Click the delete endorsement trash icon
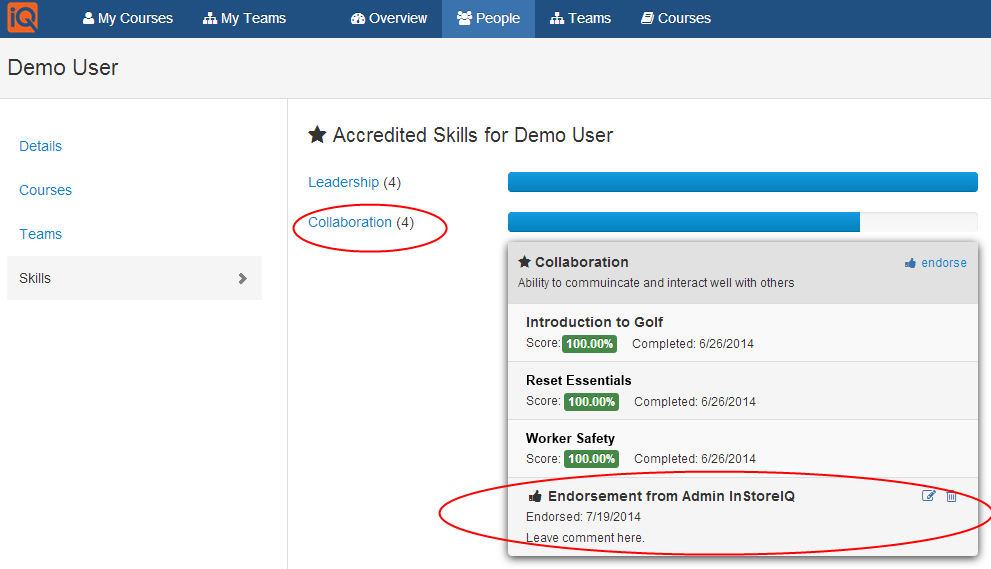The height and width of the screenshot is (569, 991). [x=951, y=496]
